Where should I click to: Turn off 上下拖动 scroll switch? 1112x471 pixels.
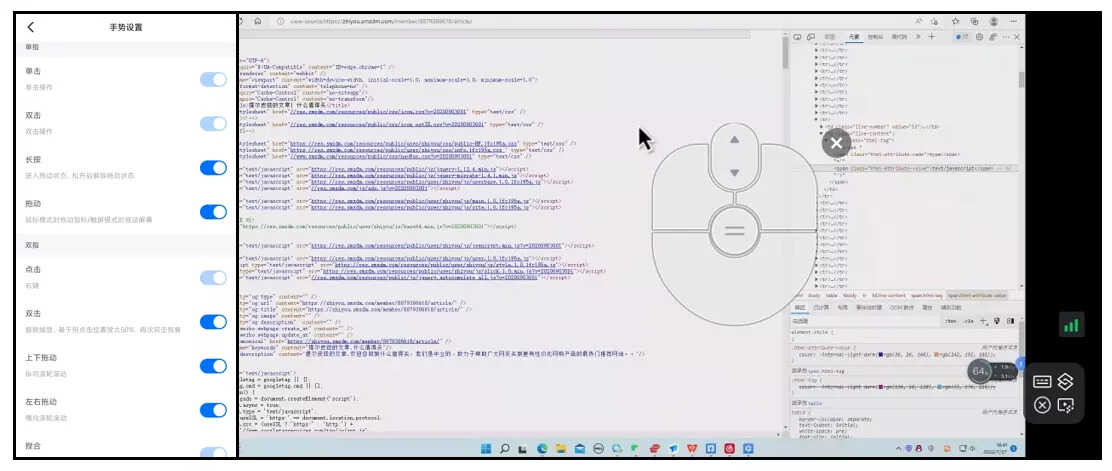coord(213,365)
